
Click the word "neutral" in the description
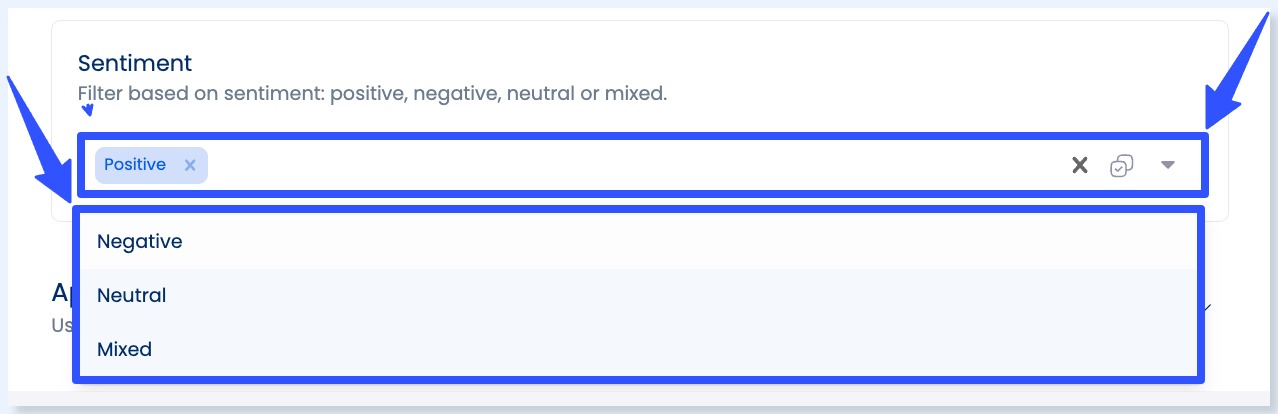point(538,94)
